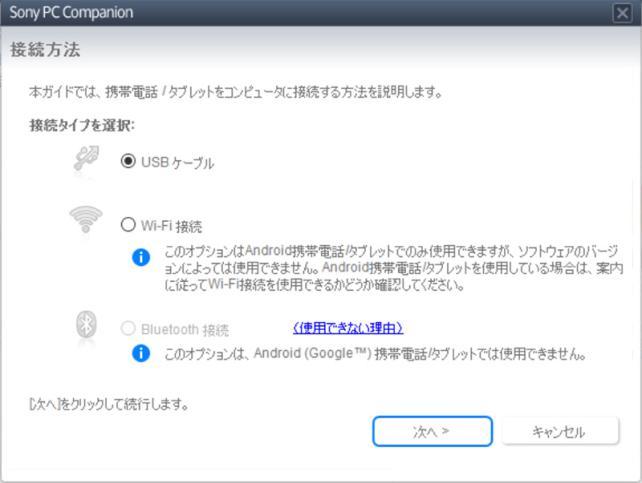Viewport: 642px width, 483px height.
Task: Click the Bluetooth Android restriction note text
Action: click(x=374, y=354)
